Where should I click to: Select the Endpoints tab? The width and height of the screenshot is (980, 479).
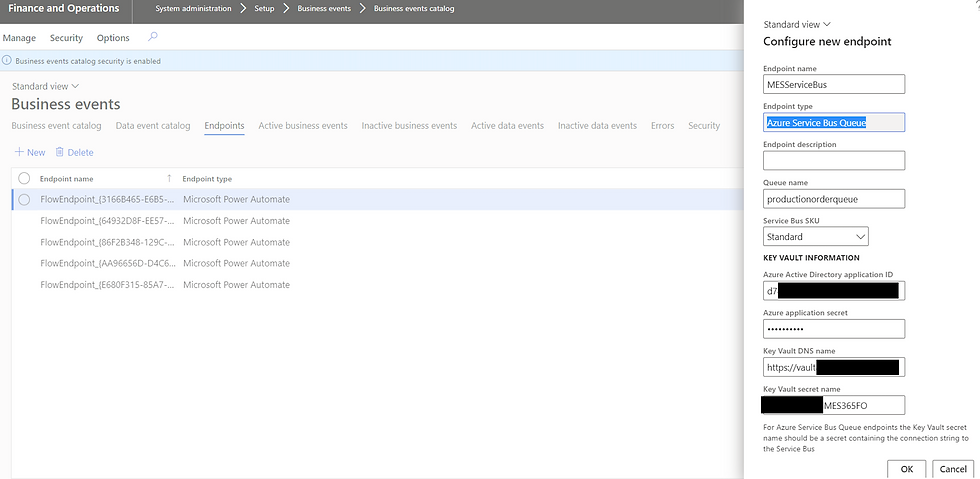tap(224, 126)
